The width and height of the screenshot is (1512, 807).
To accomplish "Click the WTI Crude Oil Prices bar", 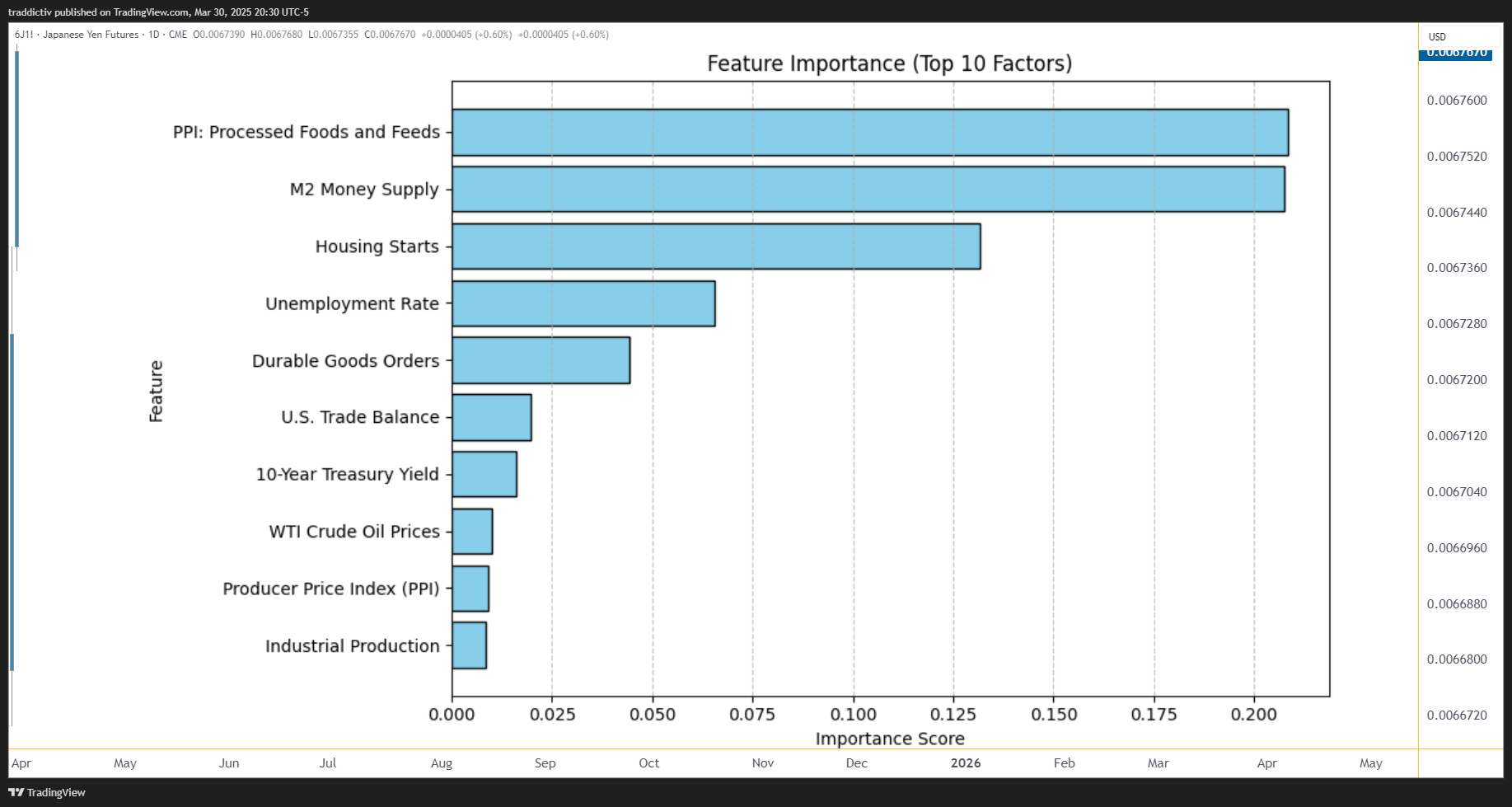I will pyautogui.click(x=472, y=531).
